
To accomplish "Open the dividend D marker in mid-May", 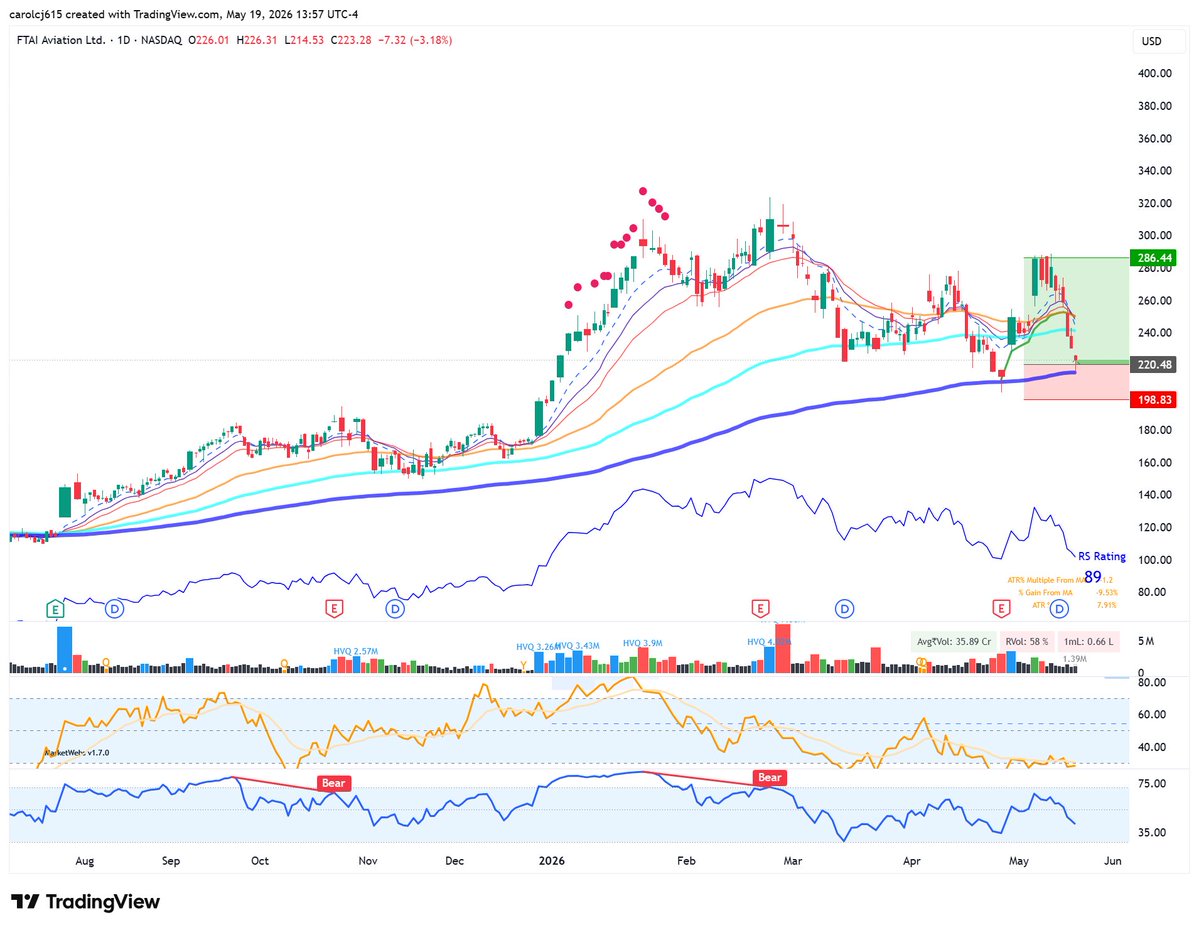I will click(1059, 610).
